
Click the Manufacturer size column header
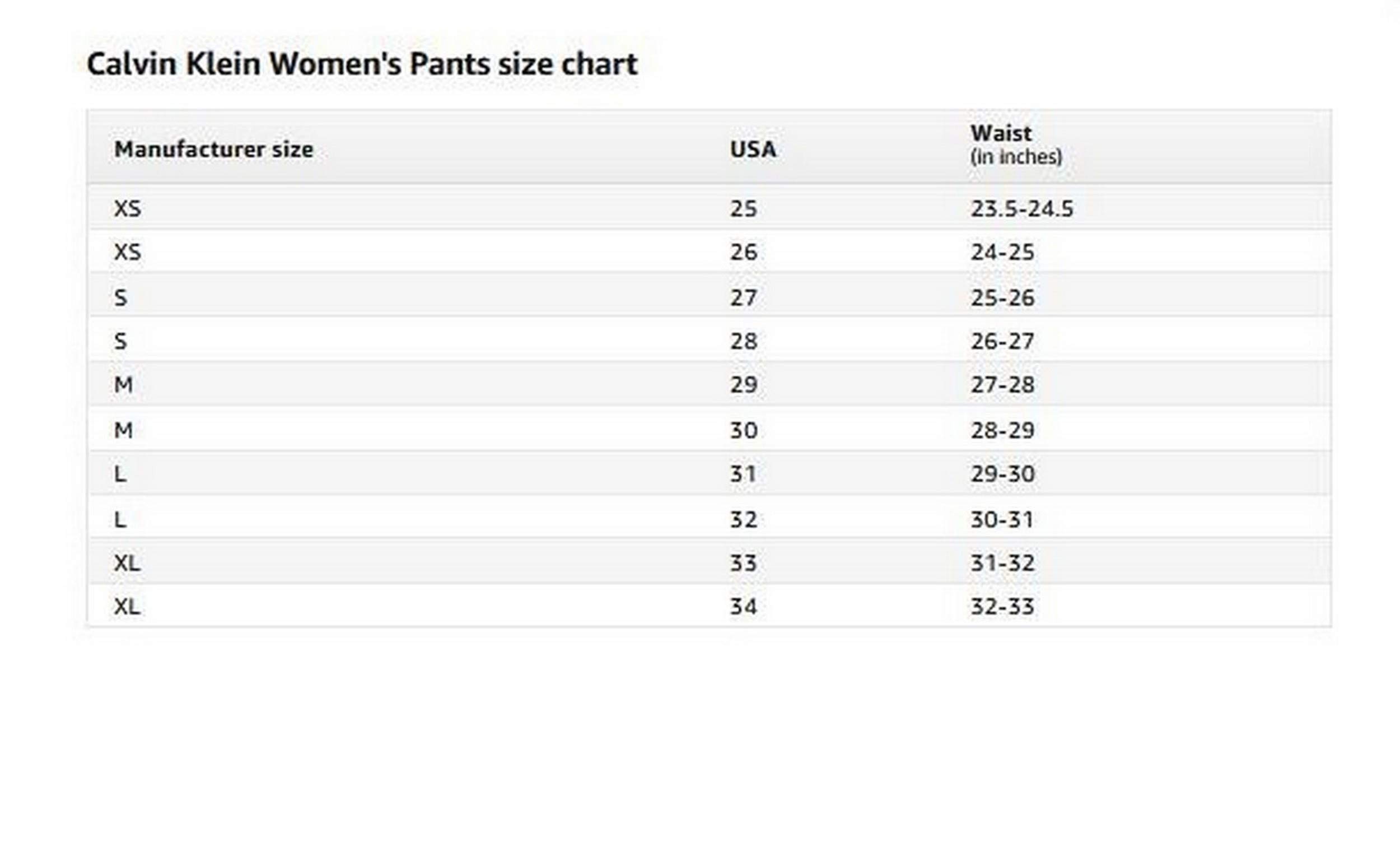click(213, 150)
